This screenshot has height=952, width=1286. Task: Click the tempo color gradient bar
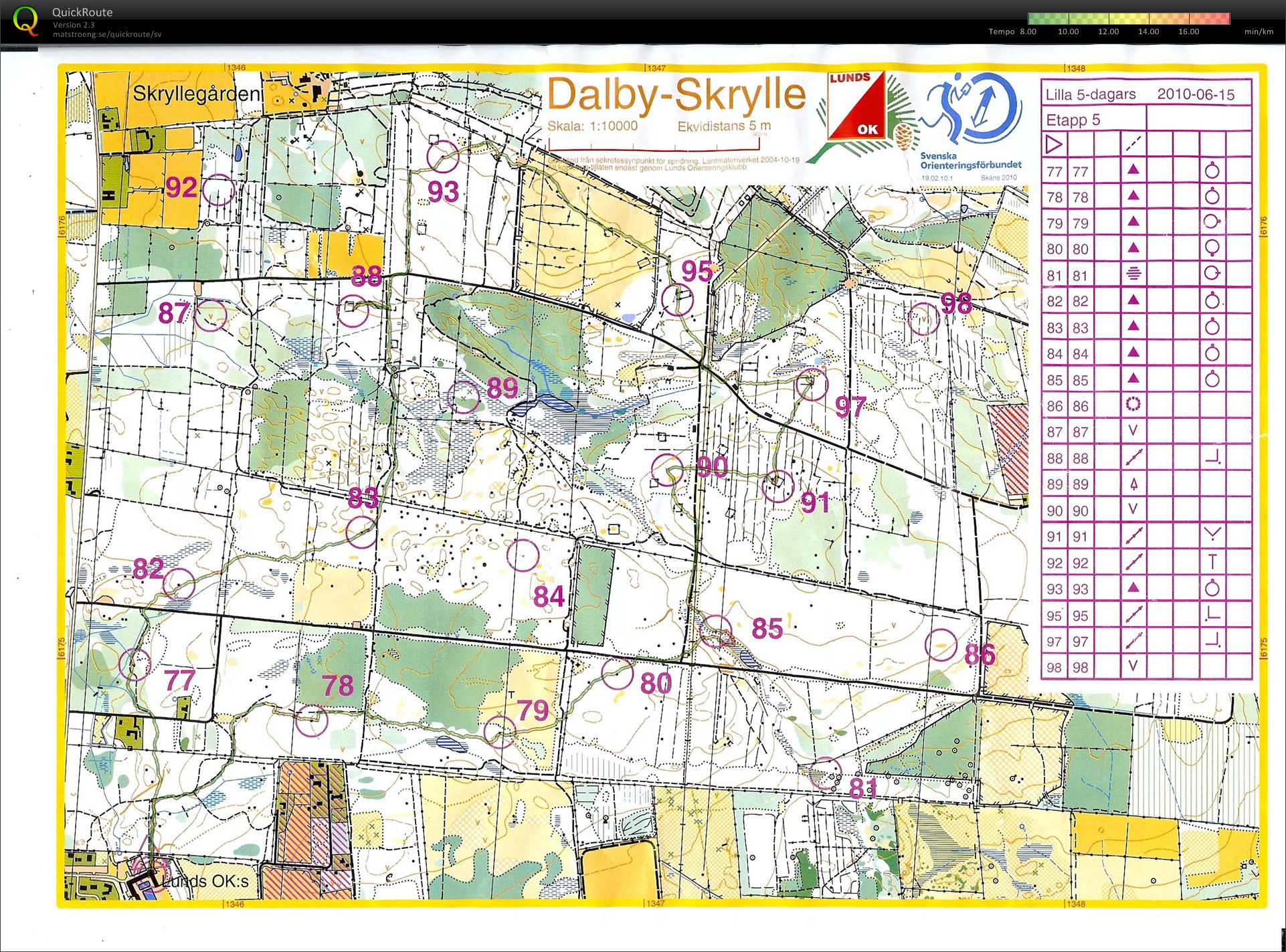coord(1128,19)
